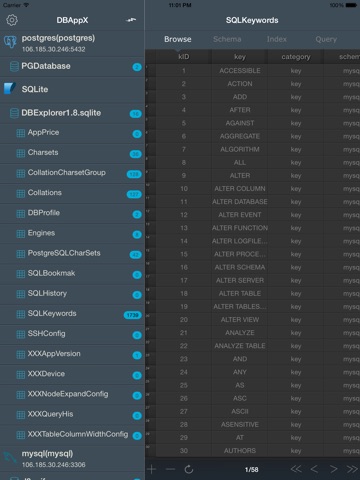Screen dimensions: 360x480
Task: Open the XXXDevice table
Action: tap(72, 374)
